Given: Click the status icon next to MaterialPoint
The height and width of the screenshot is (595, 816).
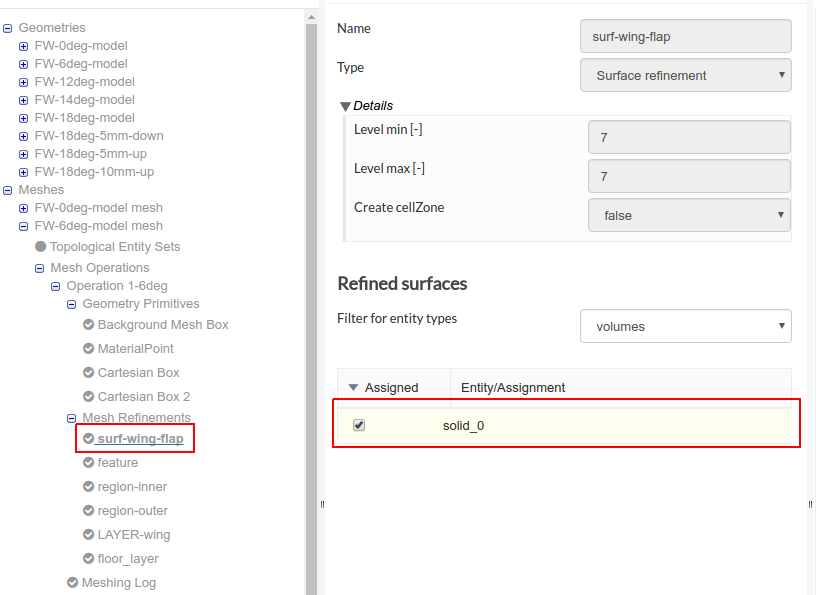Looking at the screenshot, I should point(89,349).
